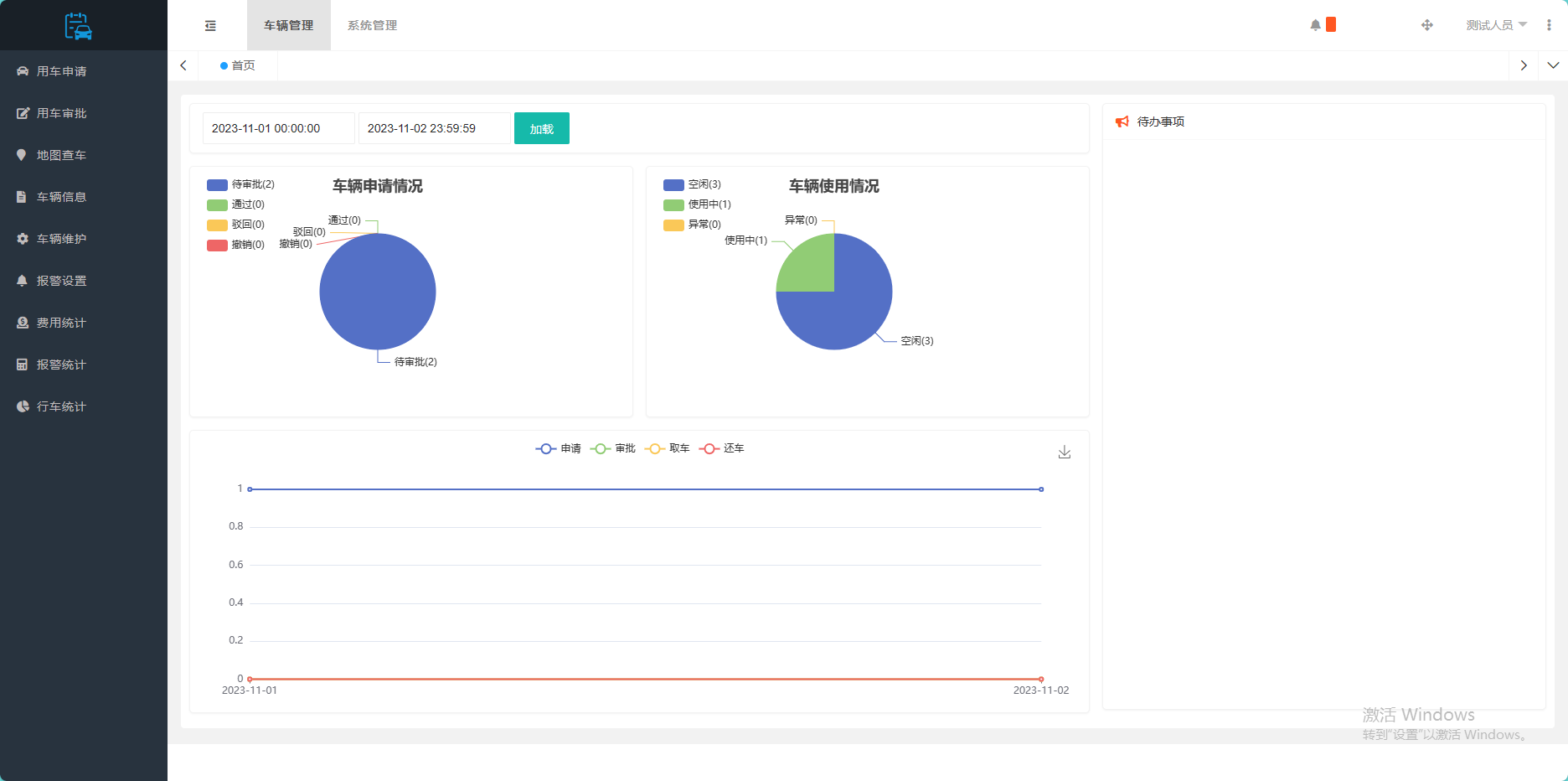
Task: Open the 用车申请 sidebar menu
Action: (84, 71)
